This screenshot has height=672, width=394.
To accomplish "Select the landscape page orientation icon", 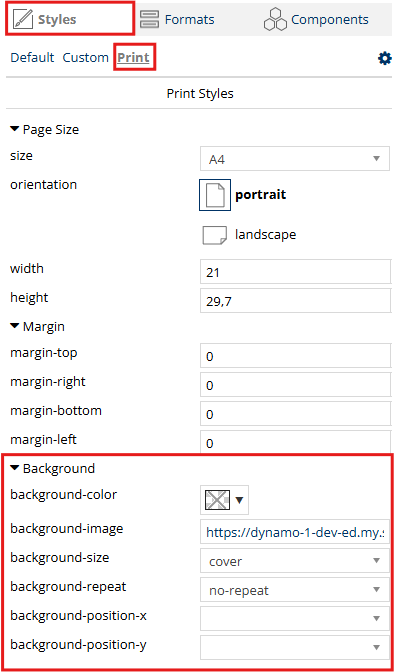I will click(x=214, y=235).
